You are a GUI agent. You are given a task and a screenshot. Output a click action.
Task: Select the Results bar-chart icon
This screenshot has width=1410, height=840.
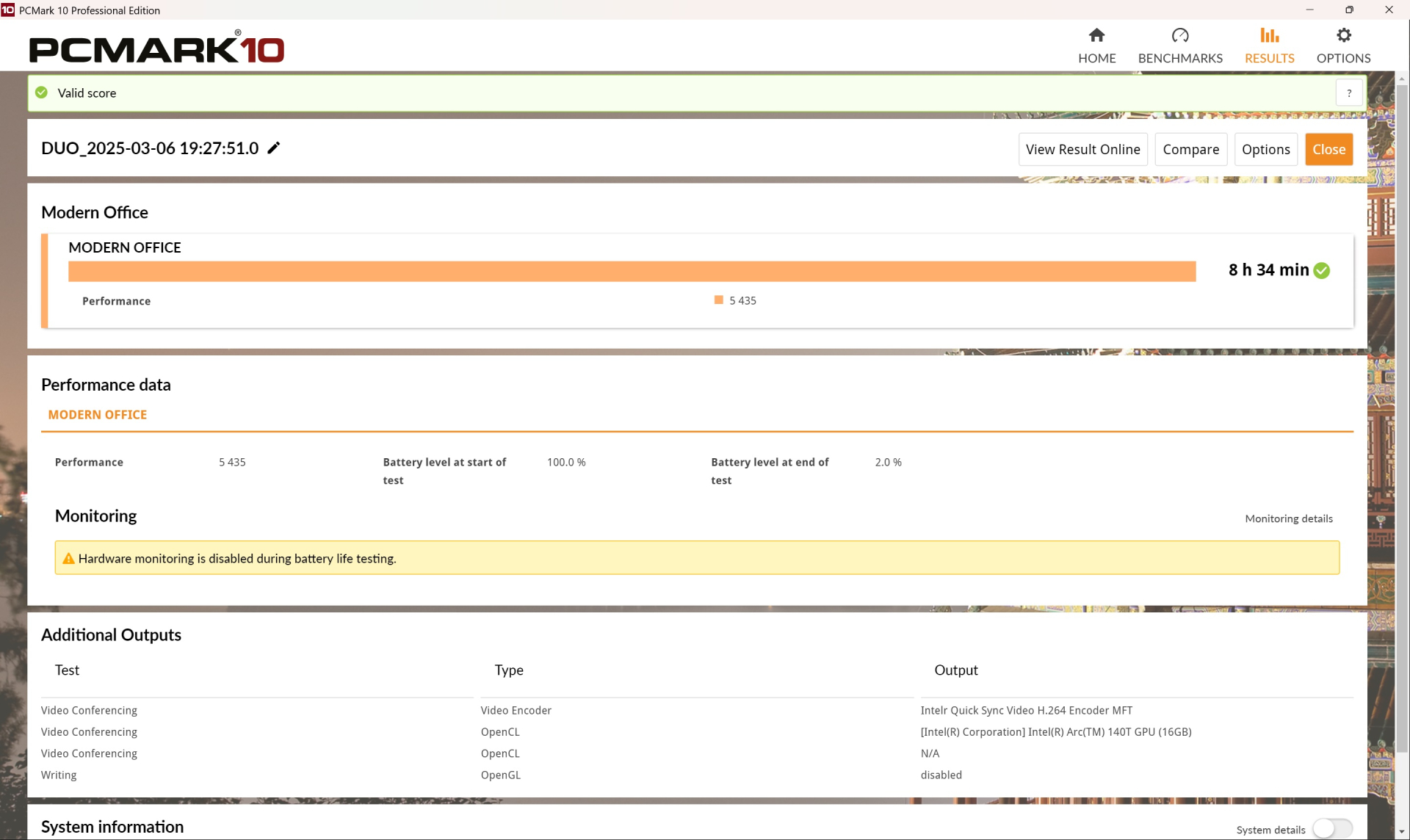pos(1269,35)
